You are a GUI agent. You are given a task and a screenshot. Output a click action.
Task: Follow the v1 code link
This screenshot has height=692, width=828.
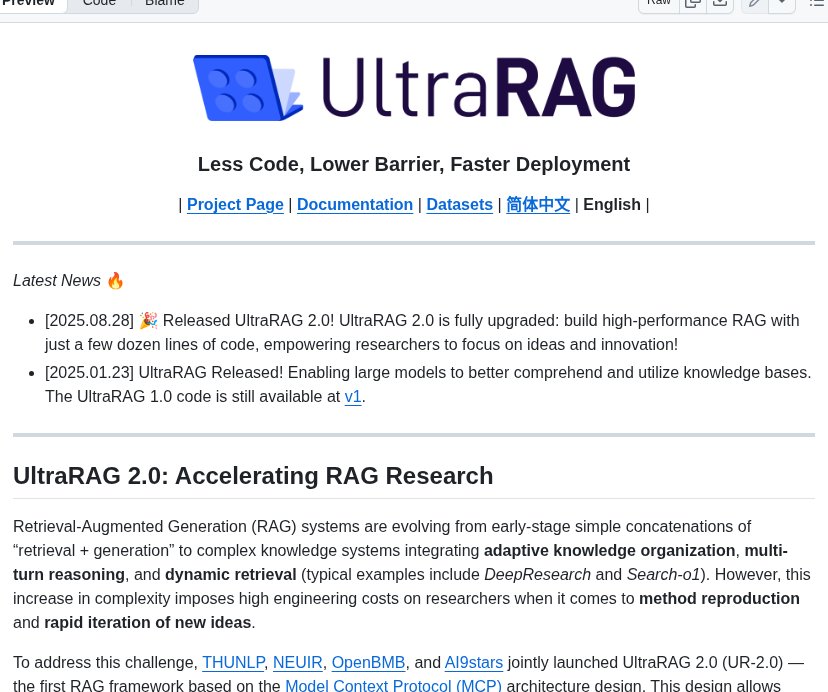pos(353,396)
